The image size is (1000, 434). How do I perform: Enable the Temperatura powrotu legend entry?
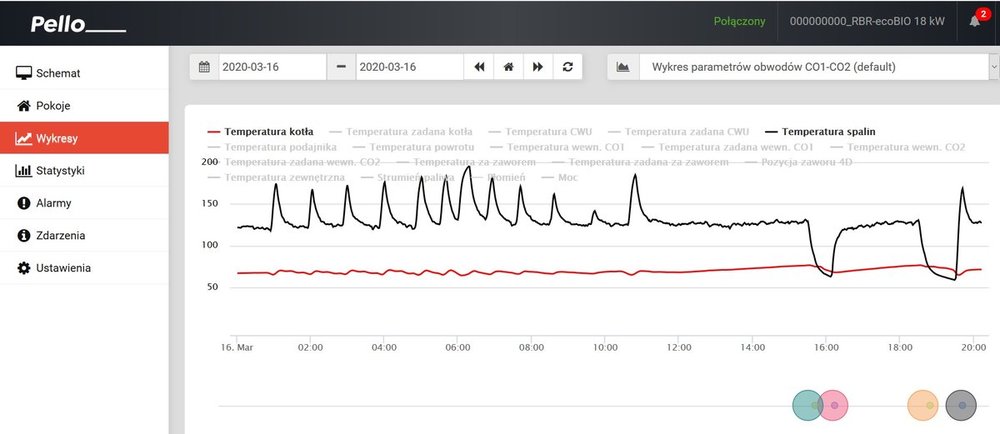(414, 147)
